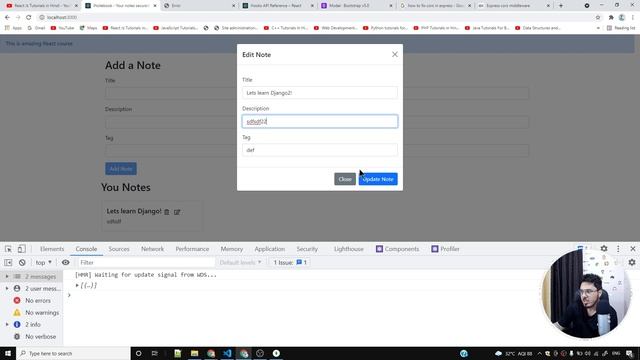Switch to the Console tab
Screen dimensions: 640x360
pos(86,249)
